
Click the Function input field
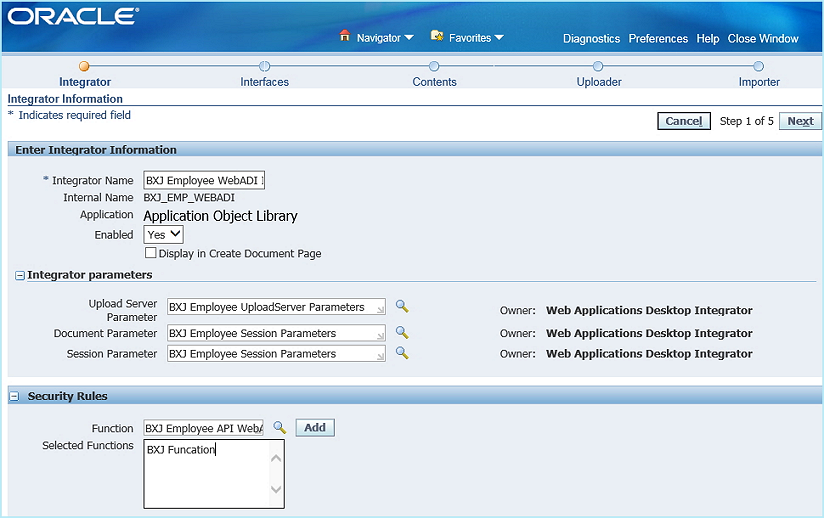[x=203, y=428]
